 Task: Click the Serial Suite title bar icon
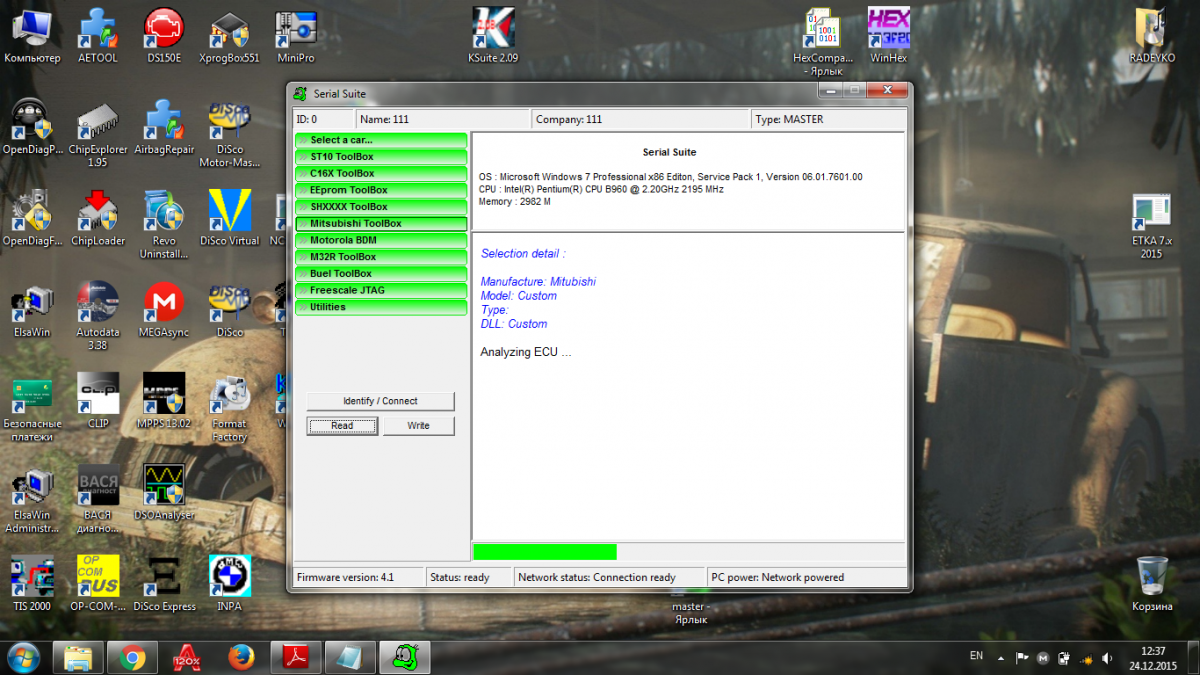[299, 94]
